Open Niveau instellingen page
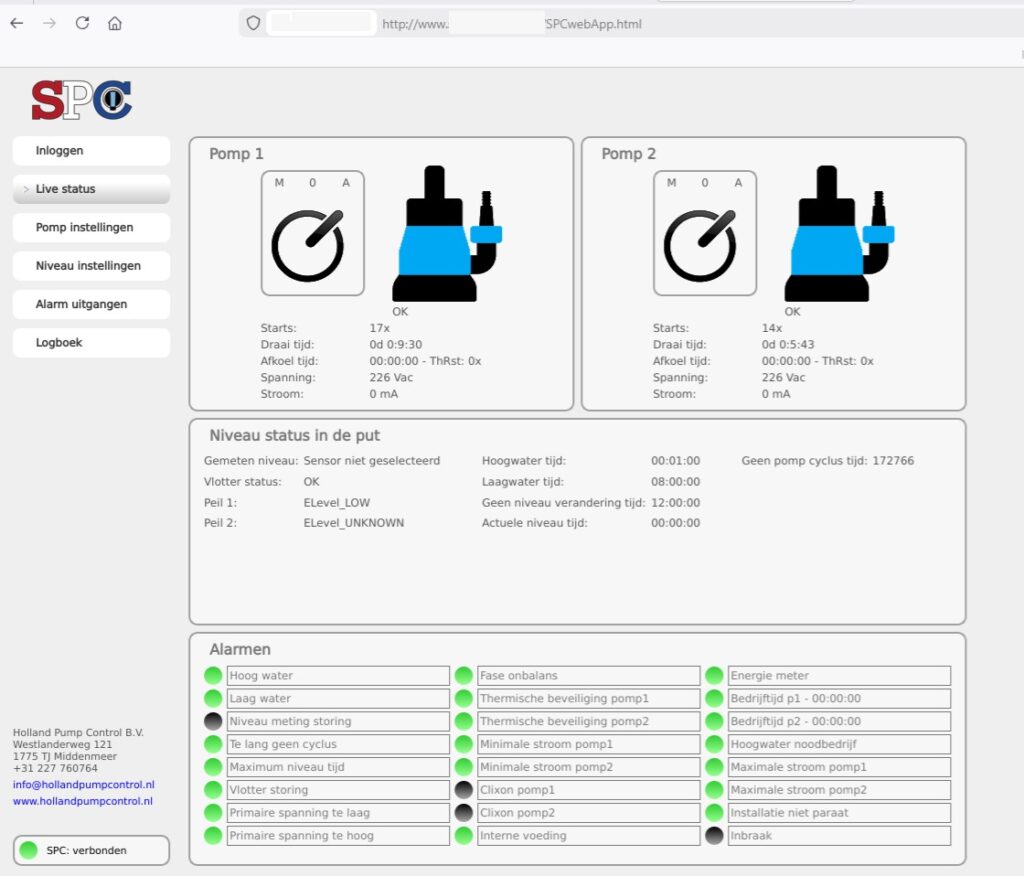 click(x=91, y=266)
